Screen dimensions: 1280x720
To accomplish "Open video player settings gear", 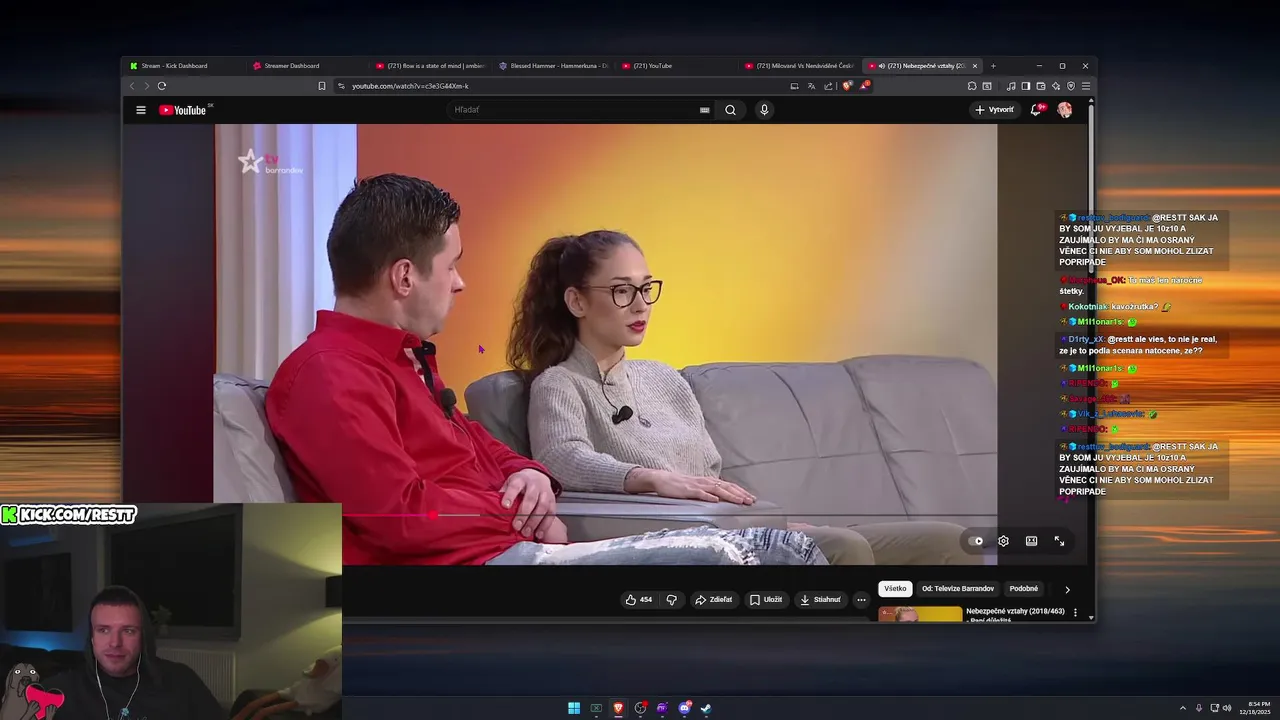I will pos(1003,541).
